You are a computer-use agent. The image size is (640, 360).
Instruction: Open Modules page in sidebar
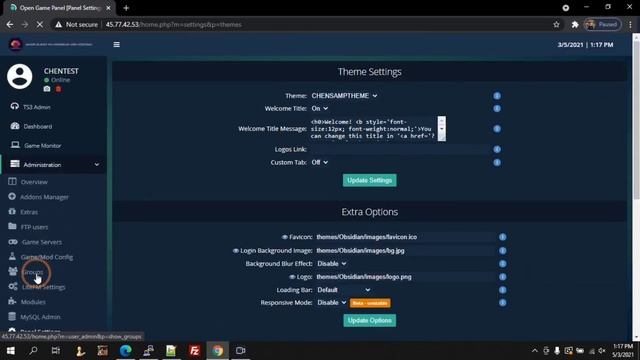(27, 302)
